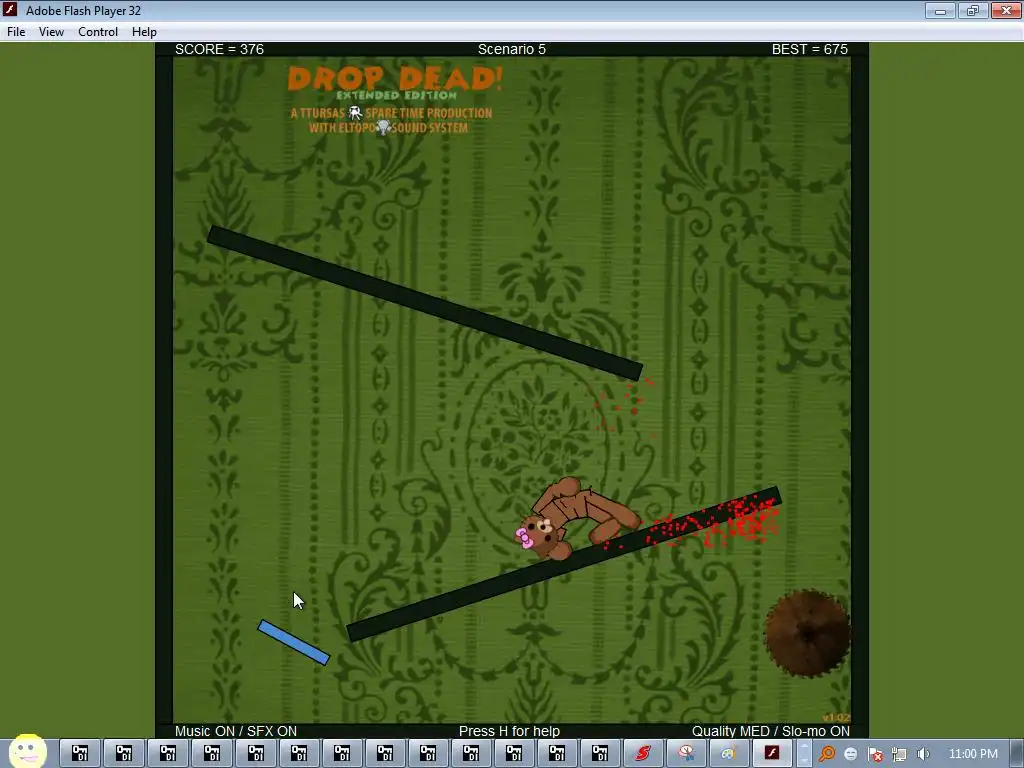Image resolution: width=1024 pixels, height=768 pixels.
Task: Click the Show desktop strip
Action: coord(1017,754)
